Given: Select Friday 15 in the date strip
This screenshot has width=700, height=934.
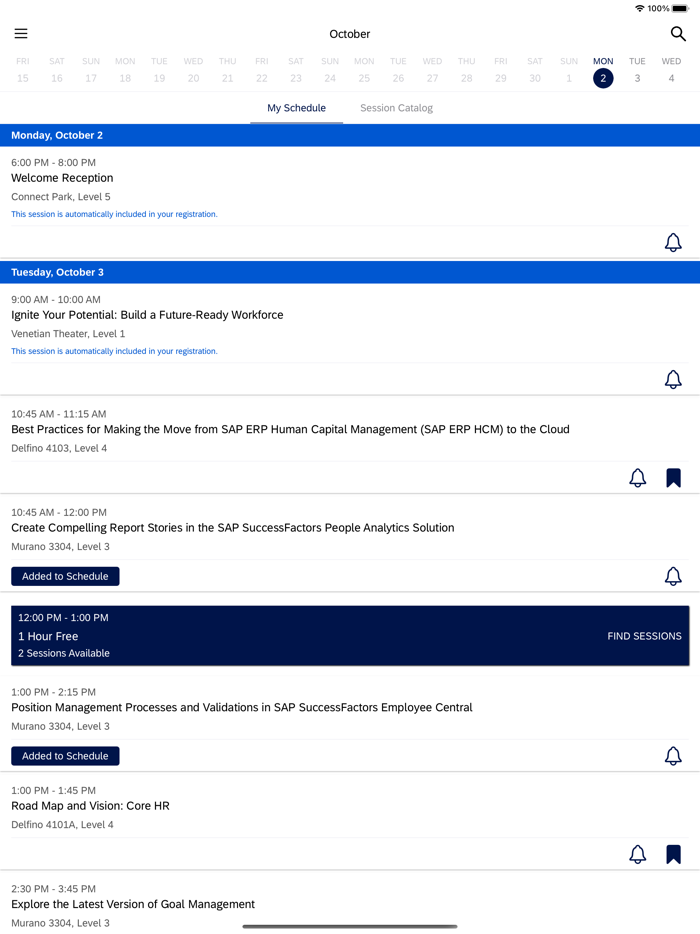Looking at the screenshot, I should pyautogui.click(x=23, y=70).
